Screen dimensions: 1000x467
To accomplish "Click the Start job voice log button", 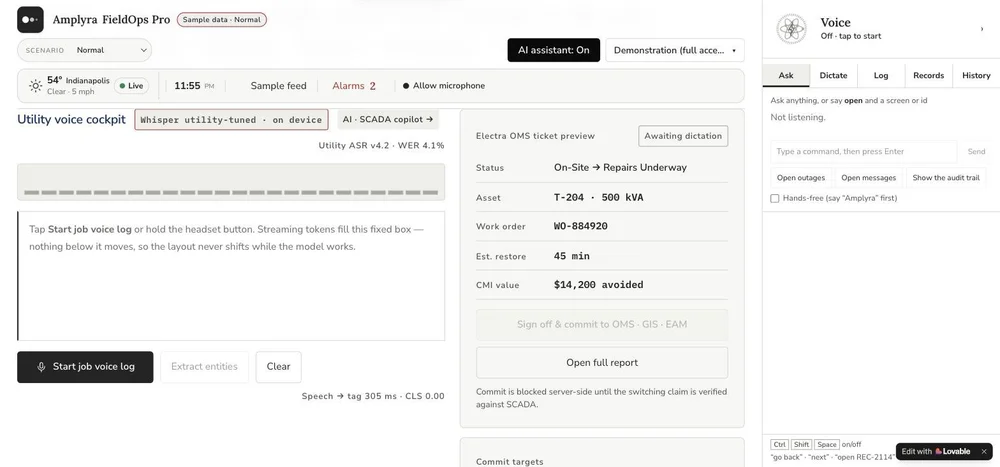I will pos(85,367).
